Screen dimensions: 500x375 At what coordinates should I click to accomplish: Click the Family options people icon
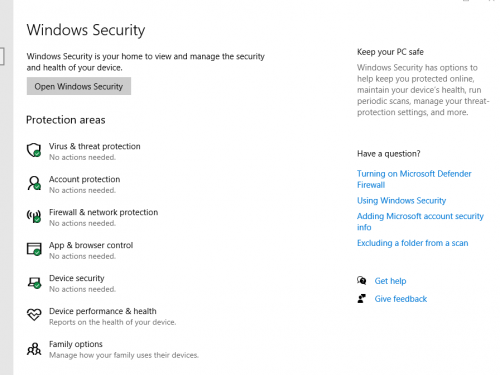tap(34, 349)
